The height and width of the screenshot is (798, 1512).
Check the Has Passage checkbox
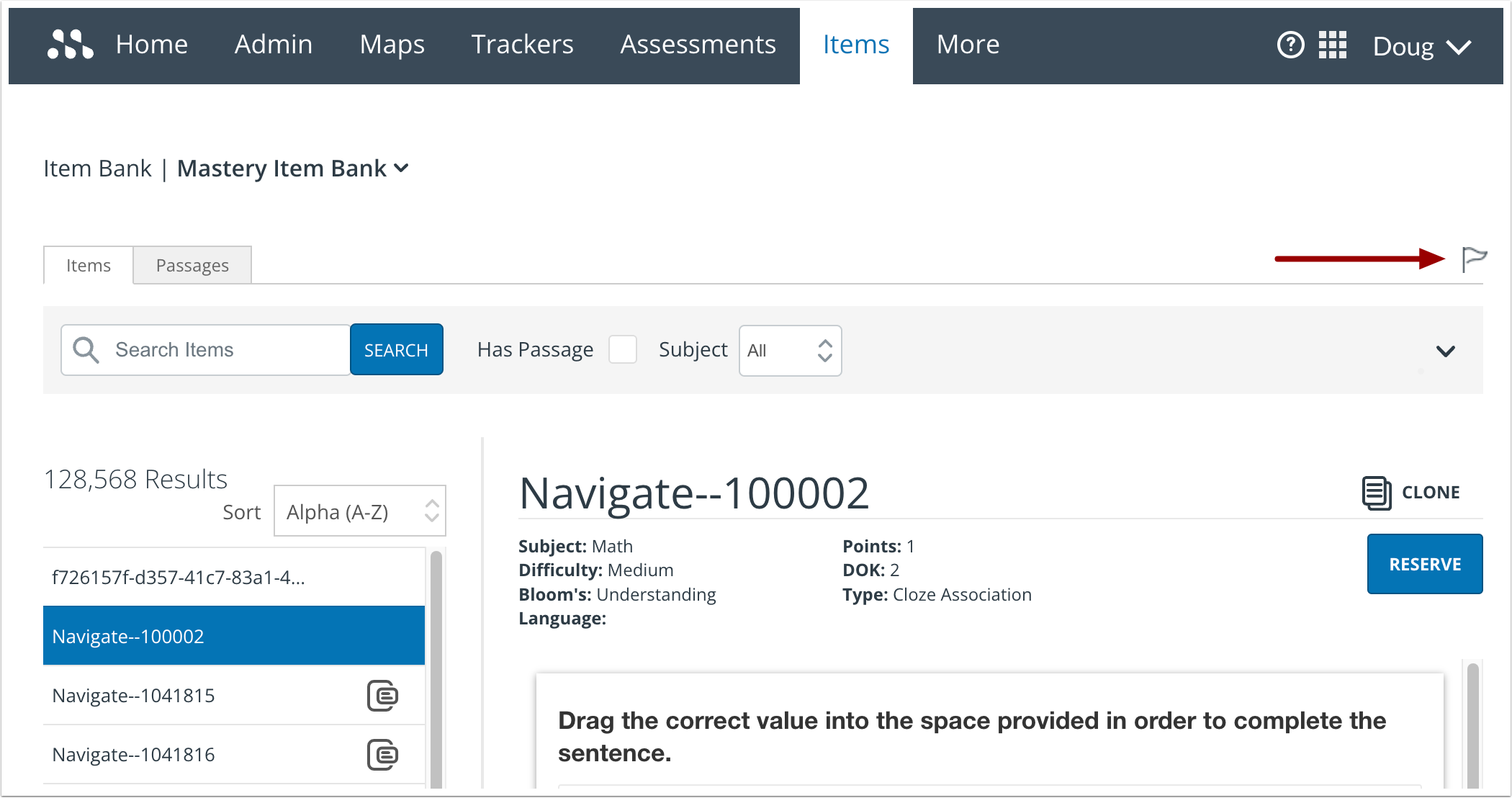click(x=622, y=350)
